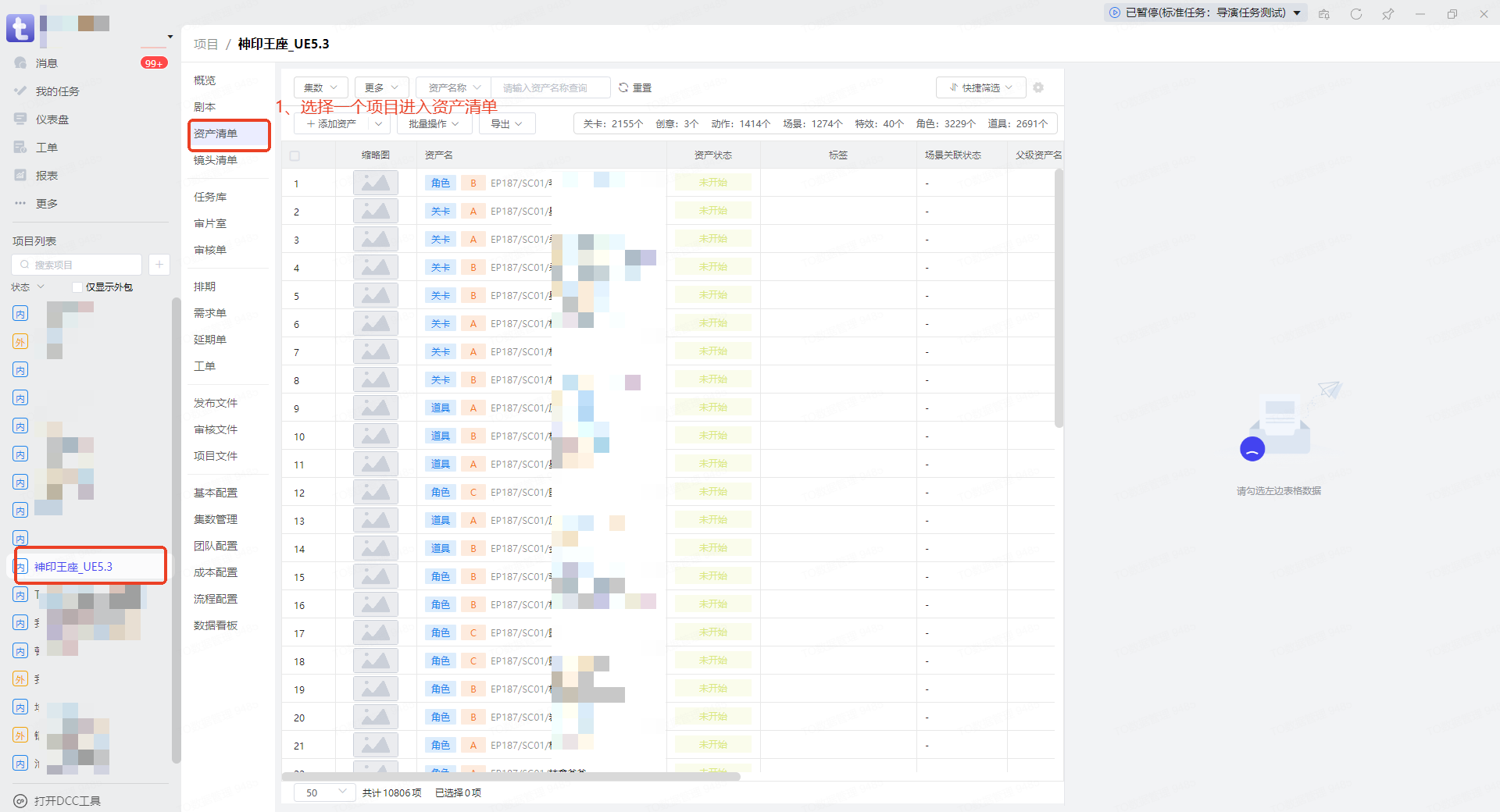Open the 任务库 menu item
This screenshot has width=1500, height=812.
(210, 197)
